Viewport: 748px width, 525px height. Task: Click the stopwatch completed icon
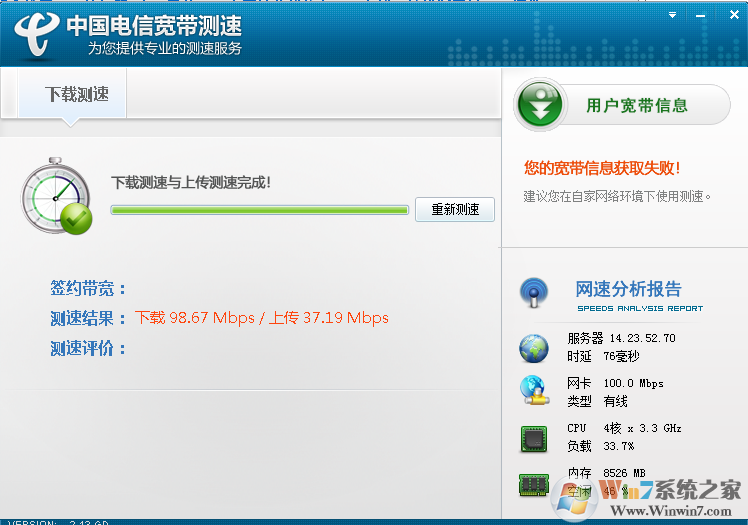coord(57,196)
